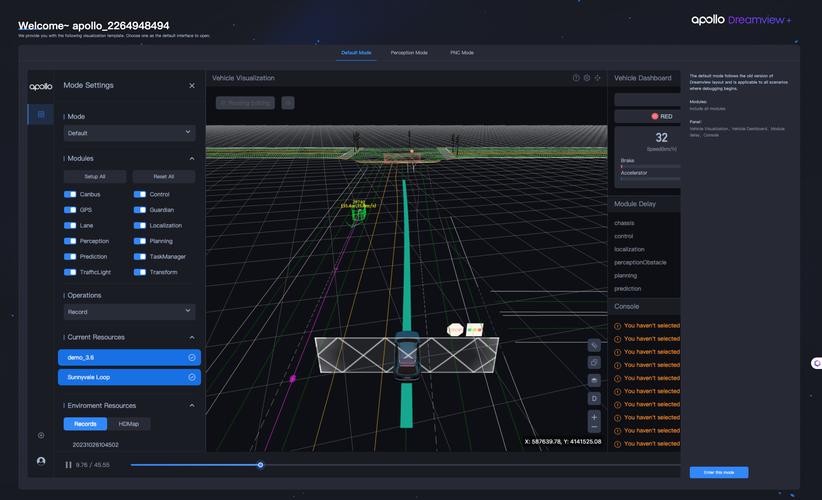Open the sidebar settings gear icon

[x=41, y=436]
